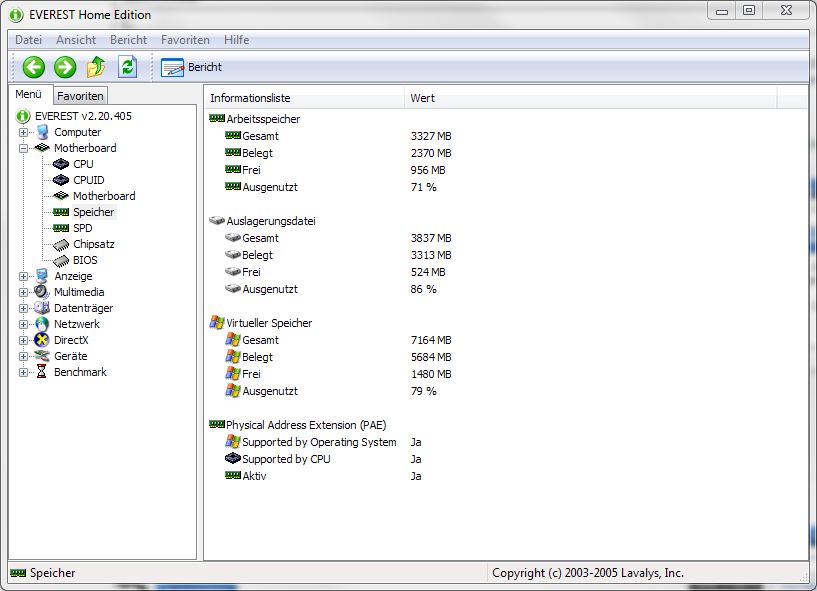Click the Geräte devices icon in tree

point(42,356)
